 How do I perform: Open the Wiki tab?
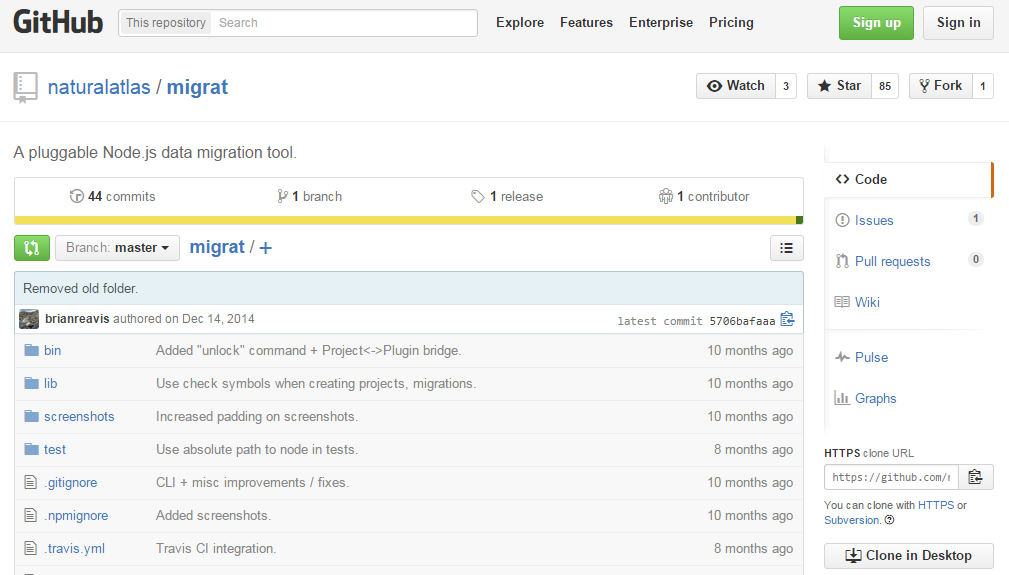click(908, 302)
